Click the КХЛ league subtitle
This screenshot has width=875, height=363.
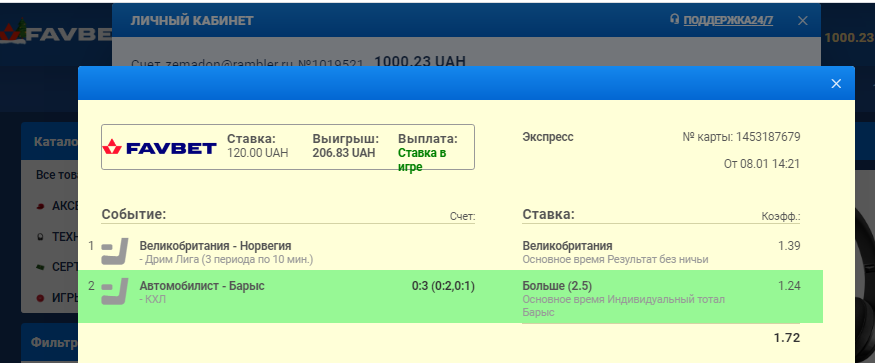pyautogui.click(x=153, y=300)
